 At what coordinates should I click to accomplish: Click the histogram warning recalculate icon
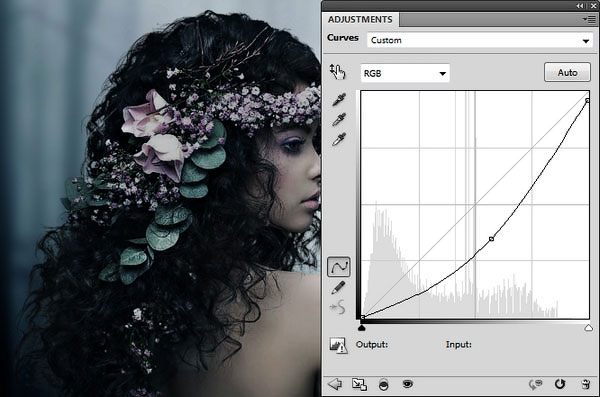[x=338, y=345]
